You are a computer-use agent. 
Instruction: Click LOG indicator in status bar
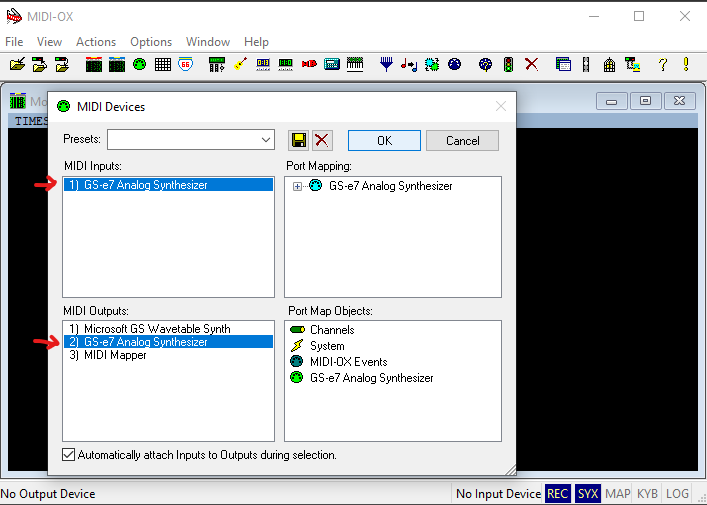click(x=677, y=494)
